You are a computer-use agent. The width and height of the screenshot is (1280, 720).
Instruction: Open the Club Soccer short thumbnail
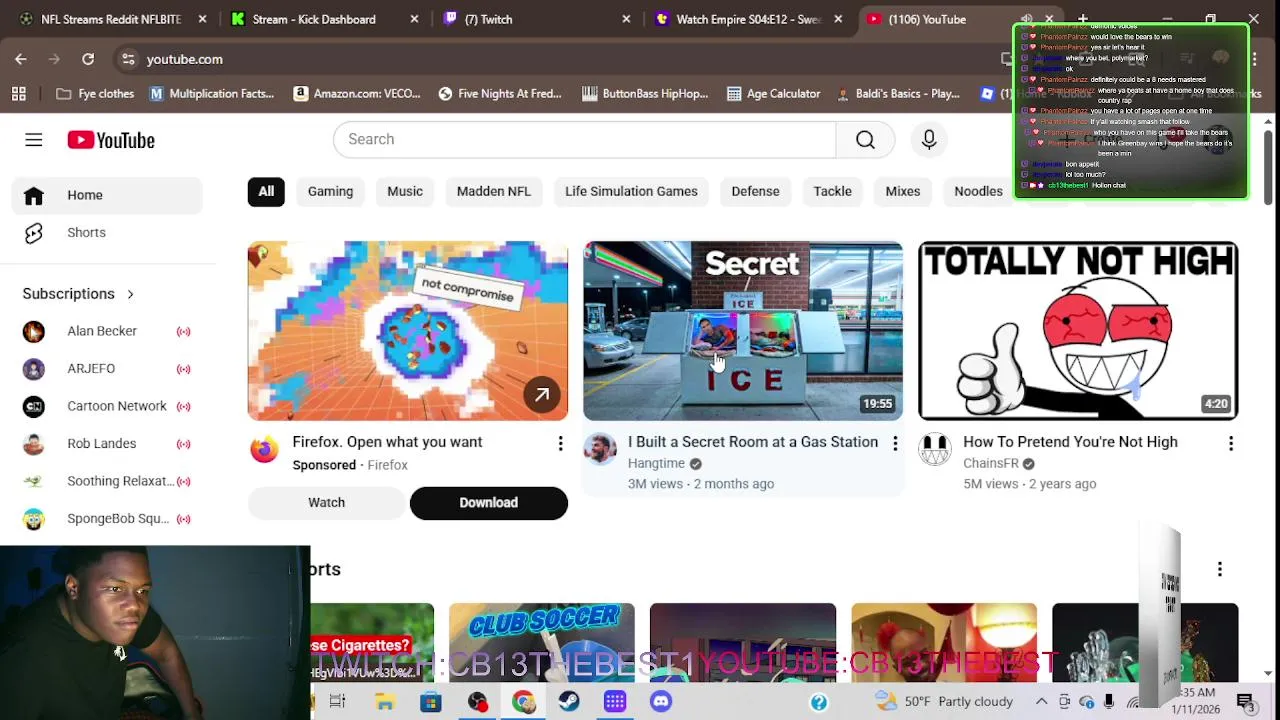[x=541, y=641]
